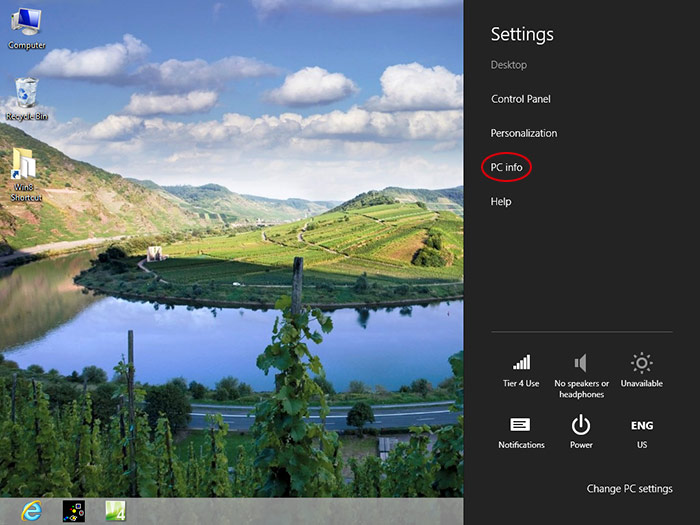The width and height of the screenshot is (700, 525).
Task: Open Control Panel from Settings
Action: click(x=521, y=99)
